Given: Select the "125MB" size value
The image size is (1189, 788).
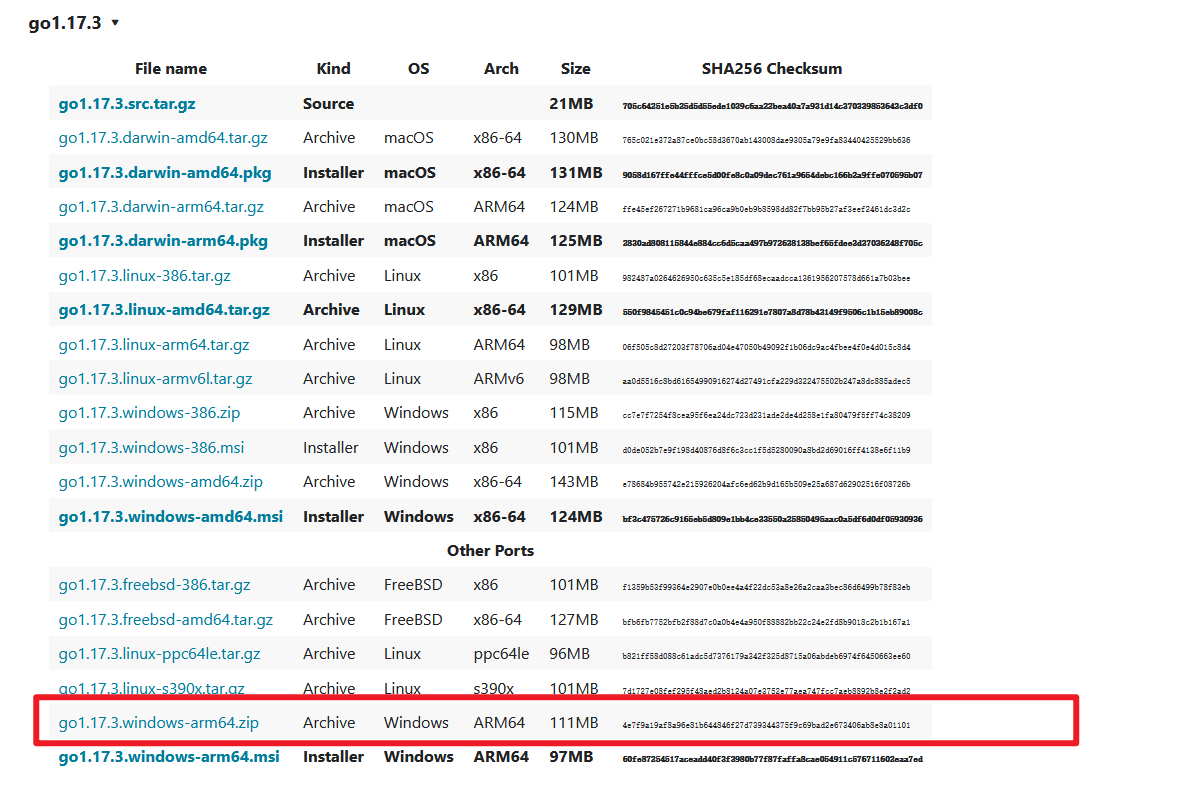Looking at the screenshot, I should pyautogui.click(x=576, y=241).
